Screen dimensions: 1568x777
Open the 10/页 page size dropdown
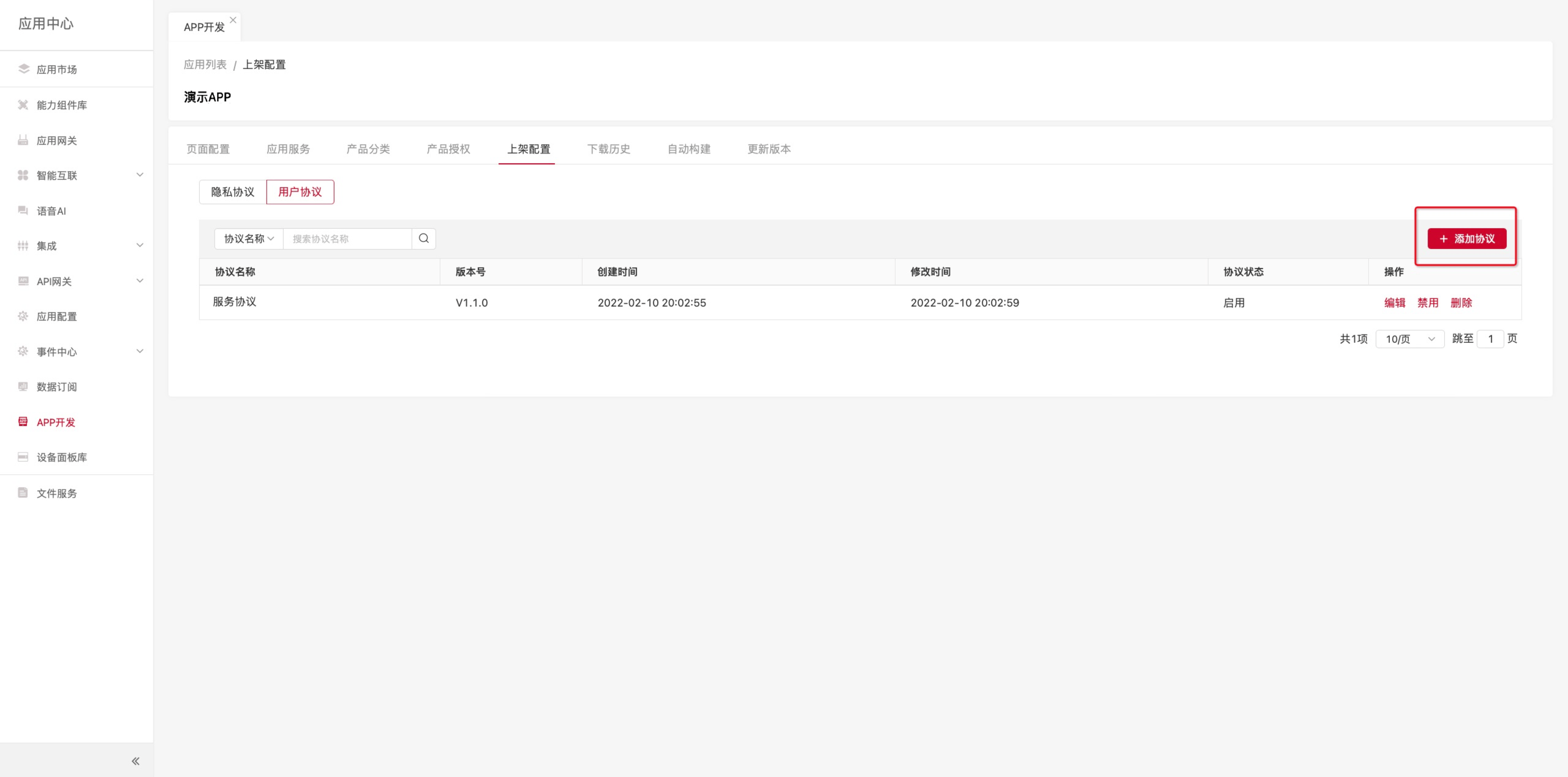click(x=1409, y=338)
